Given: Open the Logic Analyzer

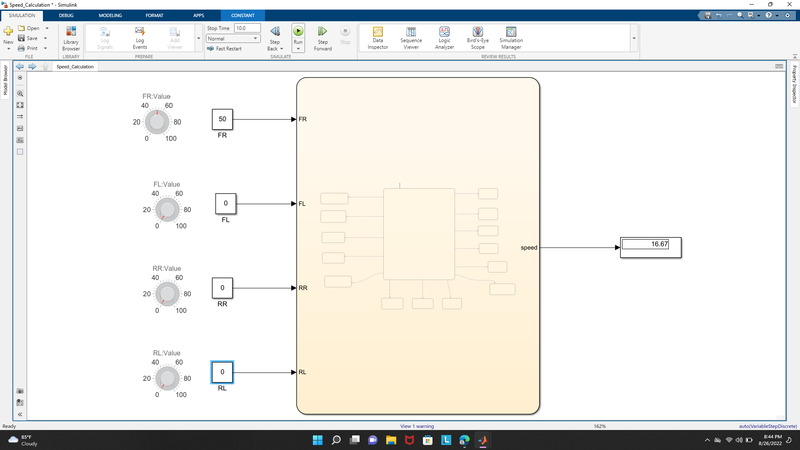Looking at the screenshot, I should pyautogui.click(x=444, y=38).
